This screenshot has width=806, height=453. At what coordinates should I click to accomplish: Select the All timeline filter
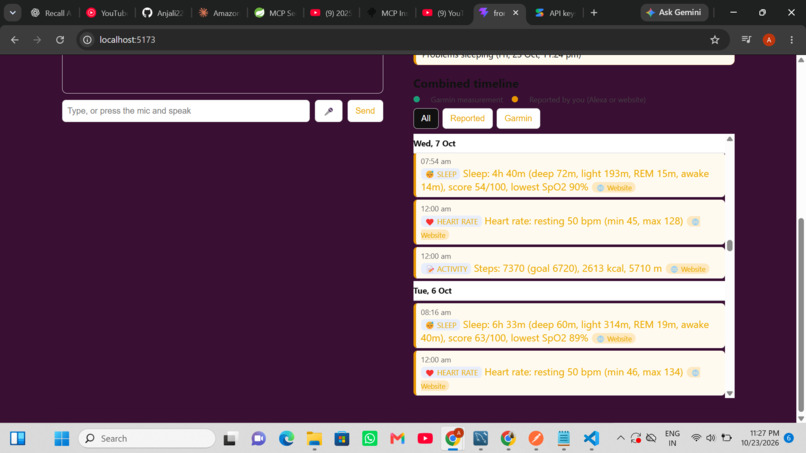click(426, 118)
